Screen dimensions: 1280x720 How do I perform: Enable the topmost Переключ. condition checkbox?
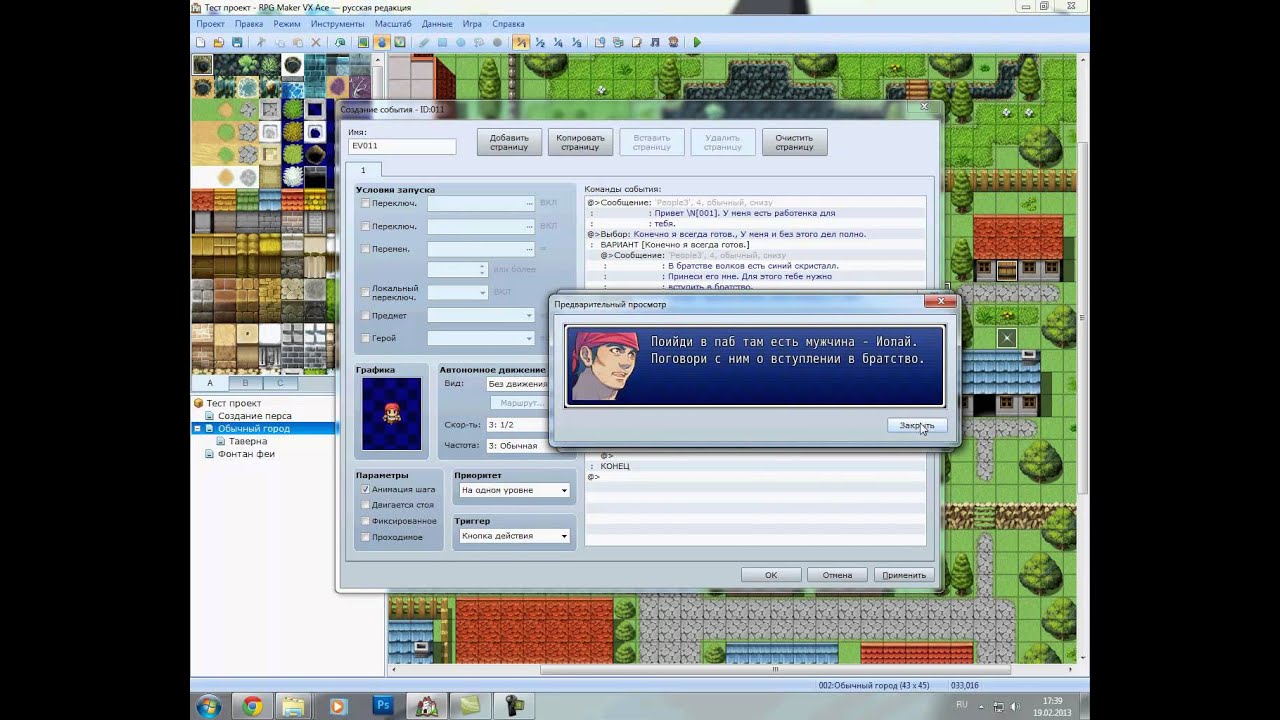365,203
